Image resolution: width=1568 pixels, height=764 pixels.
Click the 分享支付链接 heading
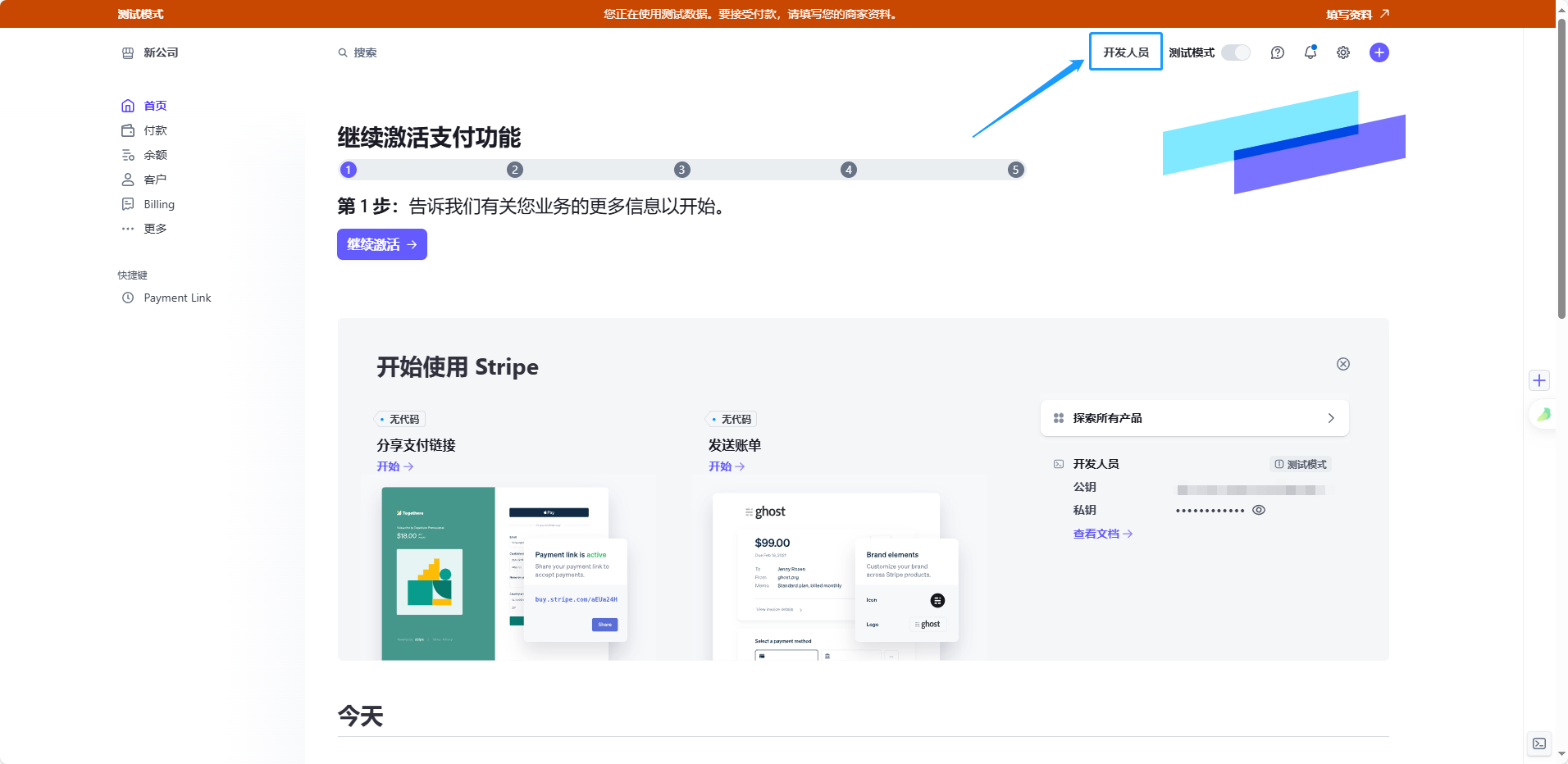[416, 445]
